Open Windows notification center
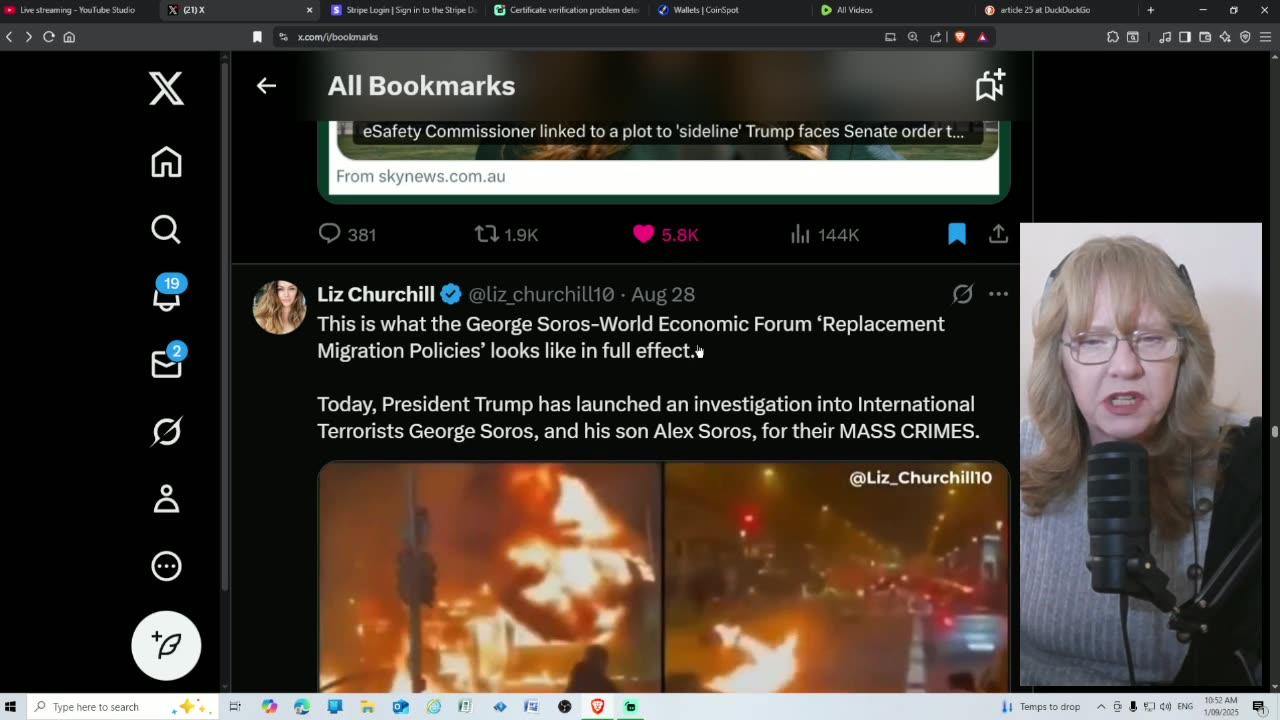 click(1259, 707)
